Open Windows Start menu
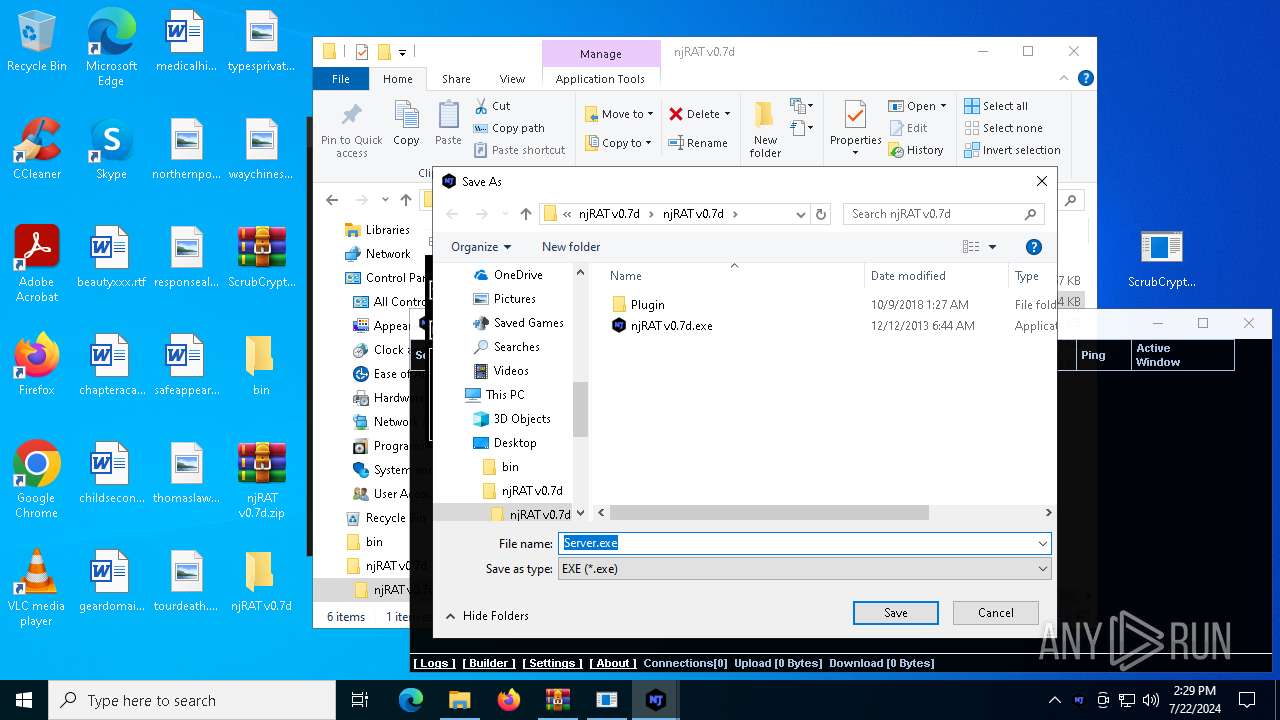Image resolution: width=1280 pixels, height=720 pixels. point(24,700)
